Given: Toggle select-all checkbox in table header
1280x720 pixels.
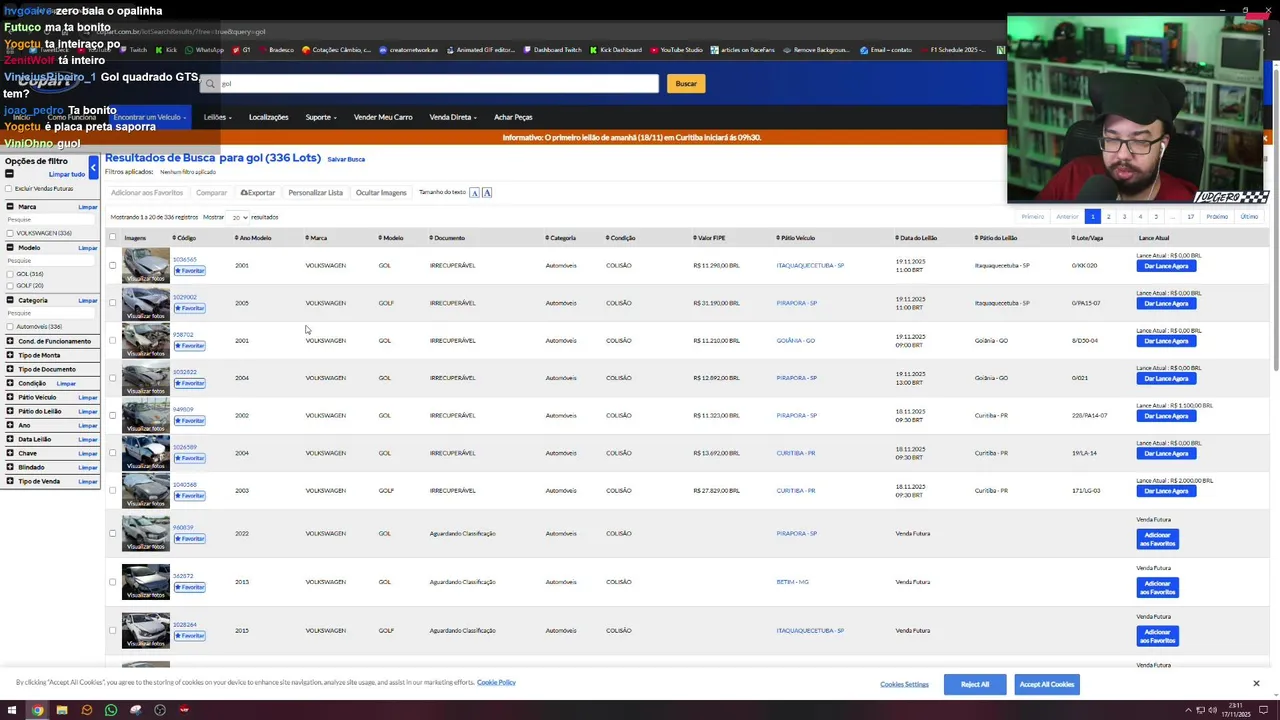Looking at the screenshot, I should click(x=112, y=238).
